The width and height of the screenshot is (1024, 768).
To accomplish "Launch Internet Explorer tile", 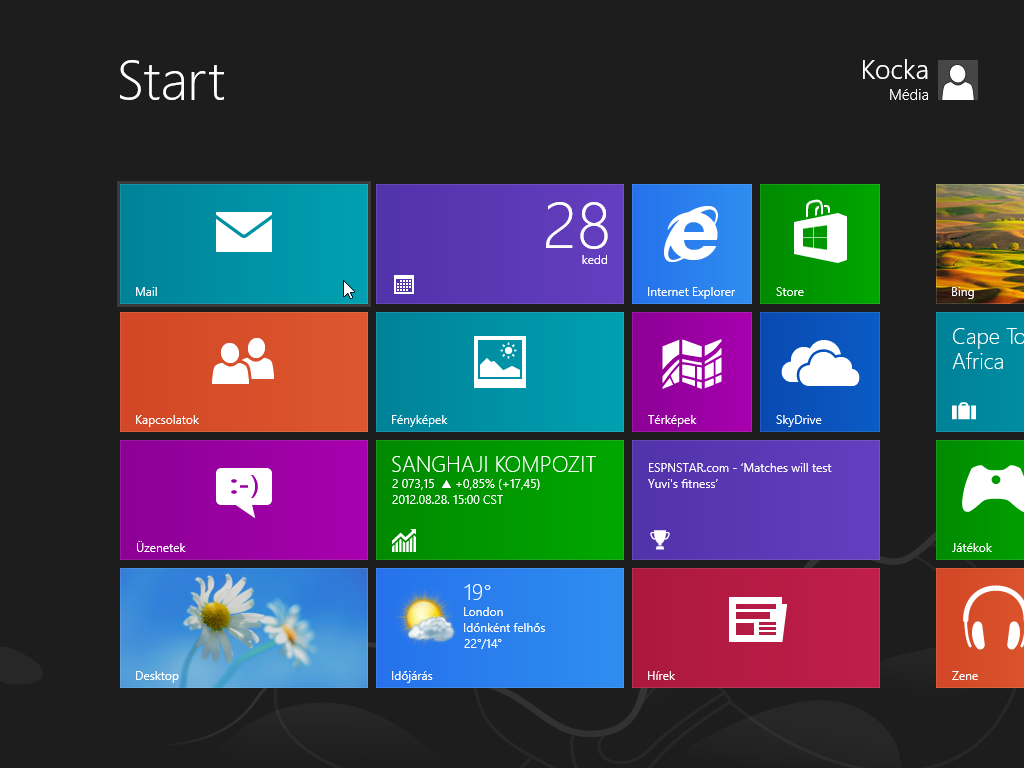I will pyautogui.click(x=692, y=243).
